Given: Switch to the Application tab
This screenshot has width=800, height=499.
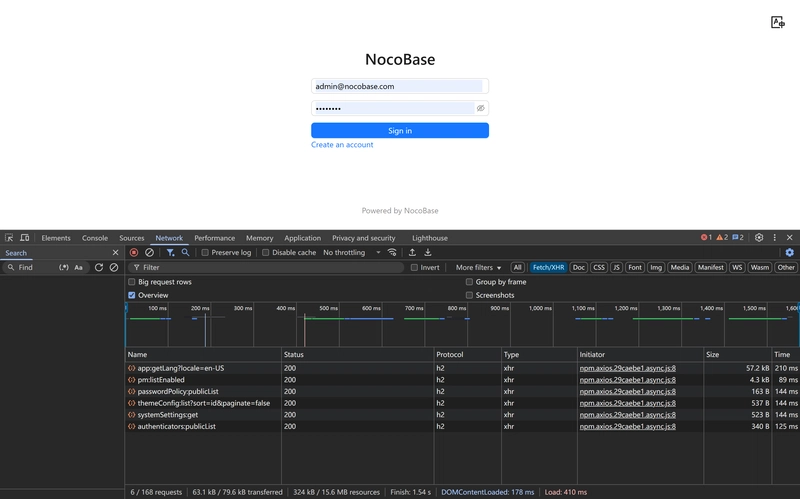Looking at the screenshot, I should 303,238.
